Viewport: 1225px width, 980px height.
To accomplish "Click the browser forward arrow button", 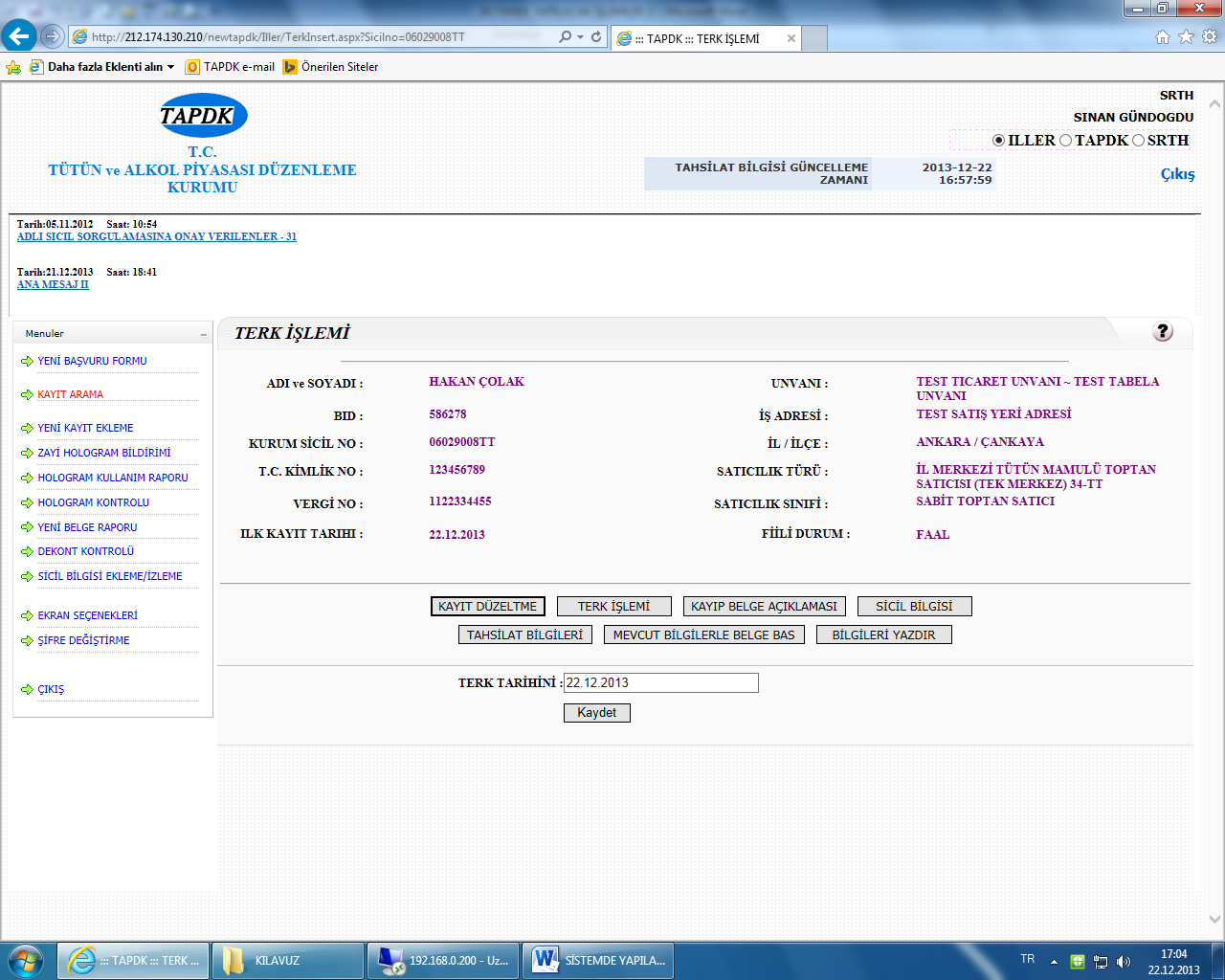I will pos(53,37).
